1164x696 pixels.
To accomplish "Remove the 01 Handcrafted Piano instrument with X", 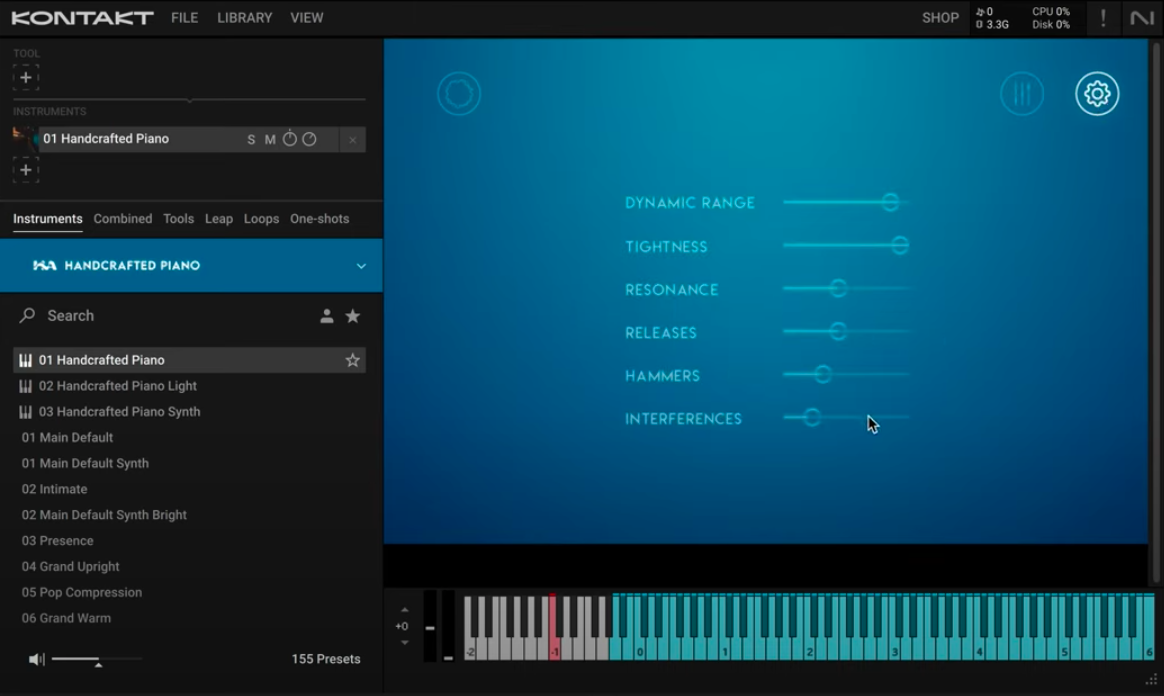I will click(x=353, y=139).
